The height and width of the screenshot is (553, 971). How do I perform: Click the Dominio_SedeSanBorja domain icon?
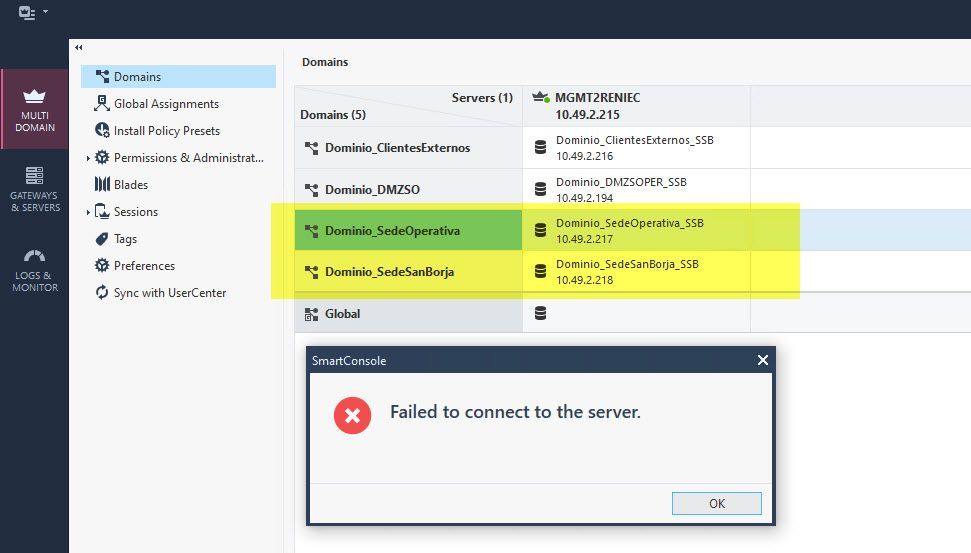point(311,272)
